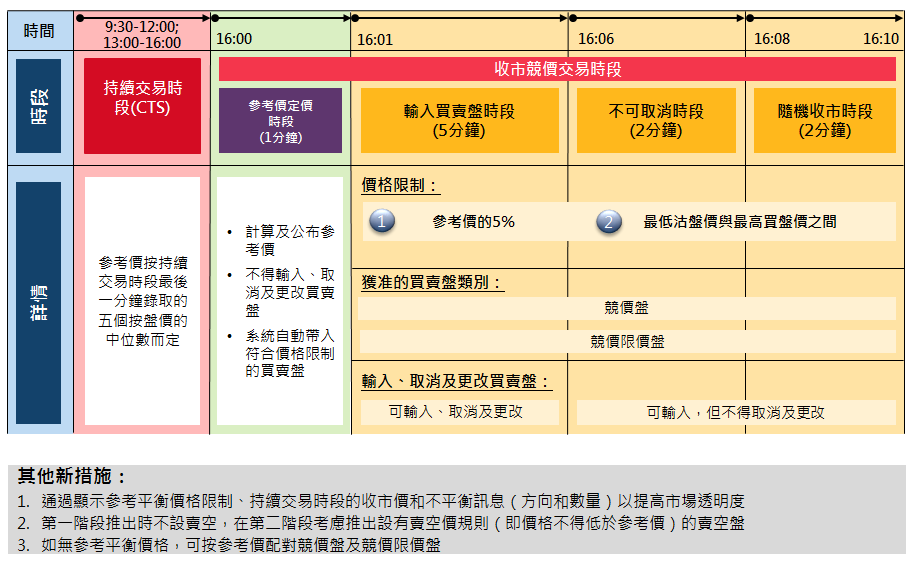The height and width of the screenshot is (564, 914).
Task: Select the 競價限價盤 bar
Action: 627,341
